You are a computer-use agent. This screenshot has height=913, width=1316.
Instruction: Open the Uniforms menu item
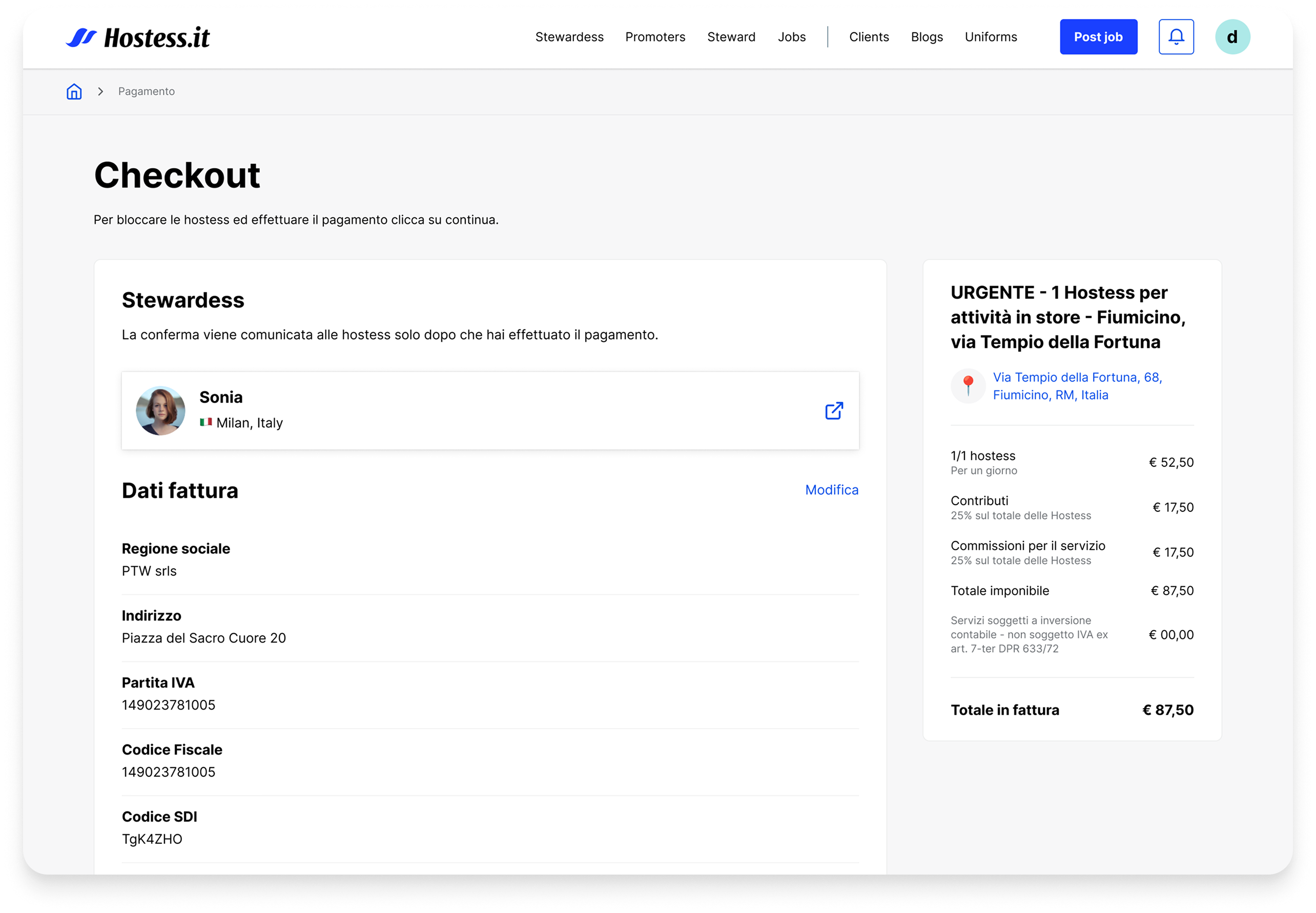991,36
